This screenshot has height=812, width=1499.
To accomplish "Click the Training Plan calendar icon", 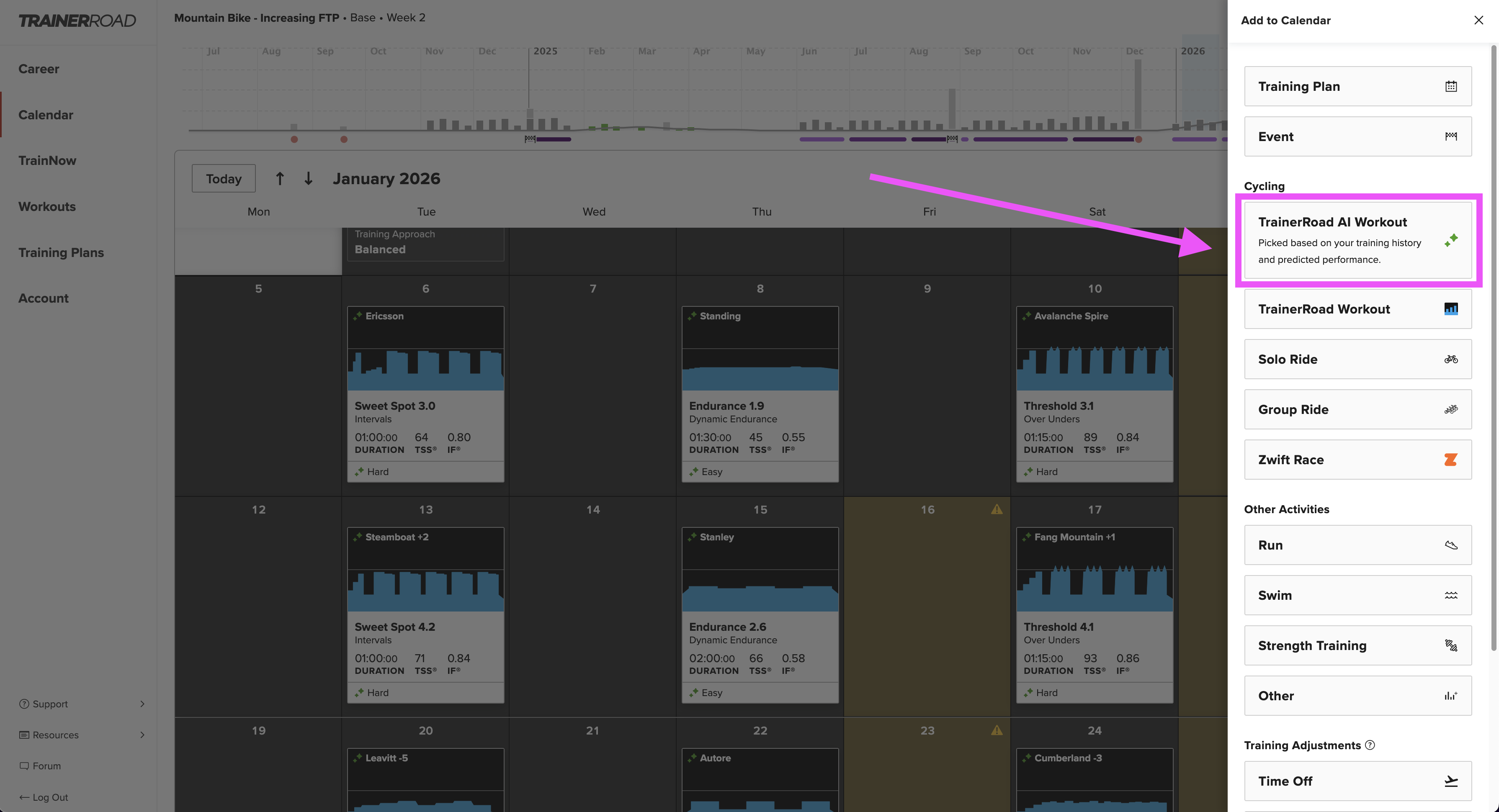I will [x=1451, y=86].
